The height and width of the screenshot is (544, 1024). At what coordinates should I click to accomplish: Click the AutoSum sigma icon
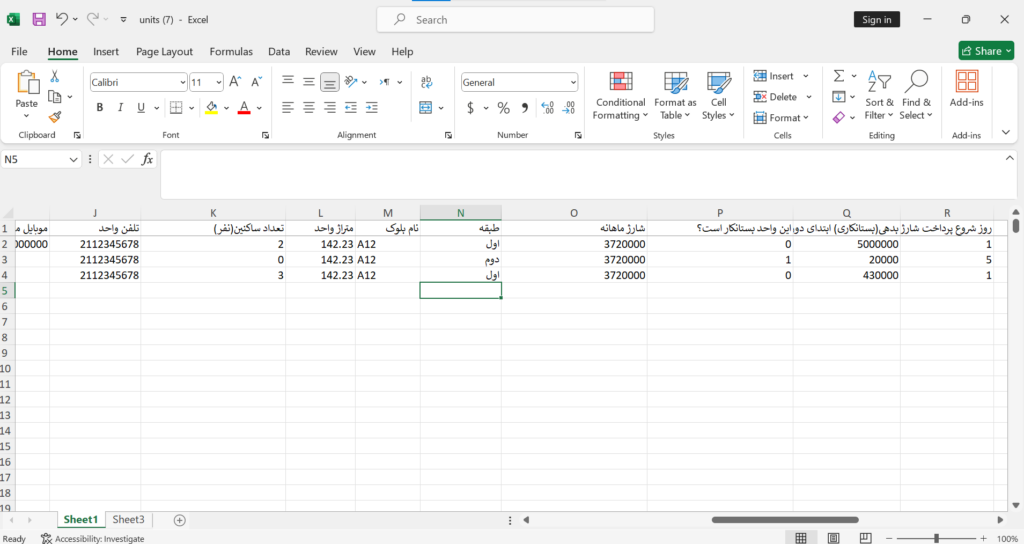[x=839, y=76]
